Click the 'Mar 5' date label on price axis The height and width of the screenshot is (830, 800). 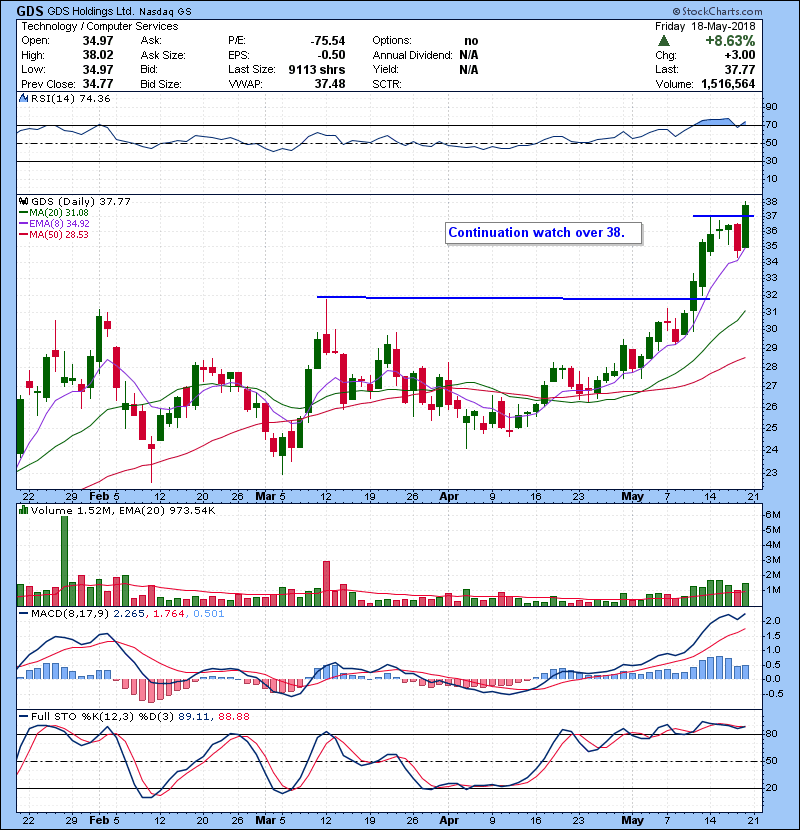pos(270,496)
